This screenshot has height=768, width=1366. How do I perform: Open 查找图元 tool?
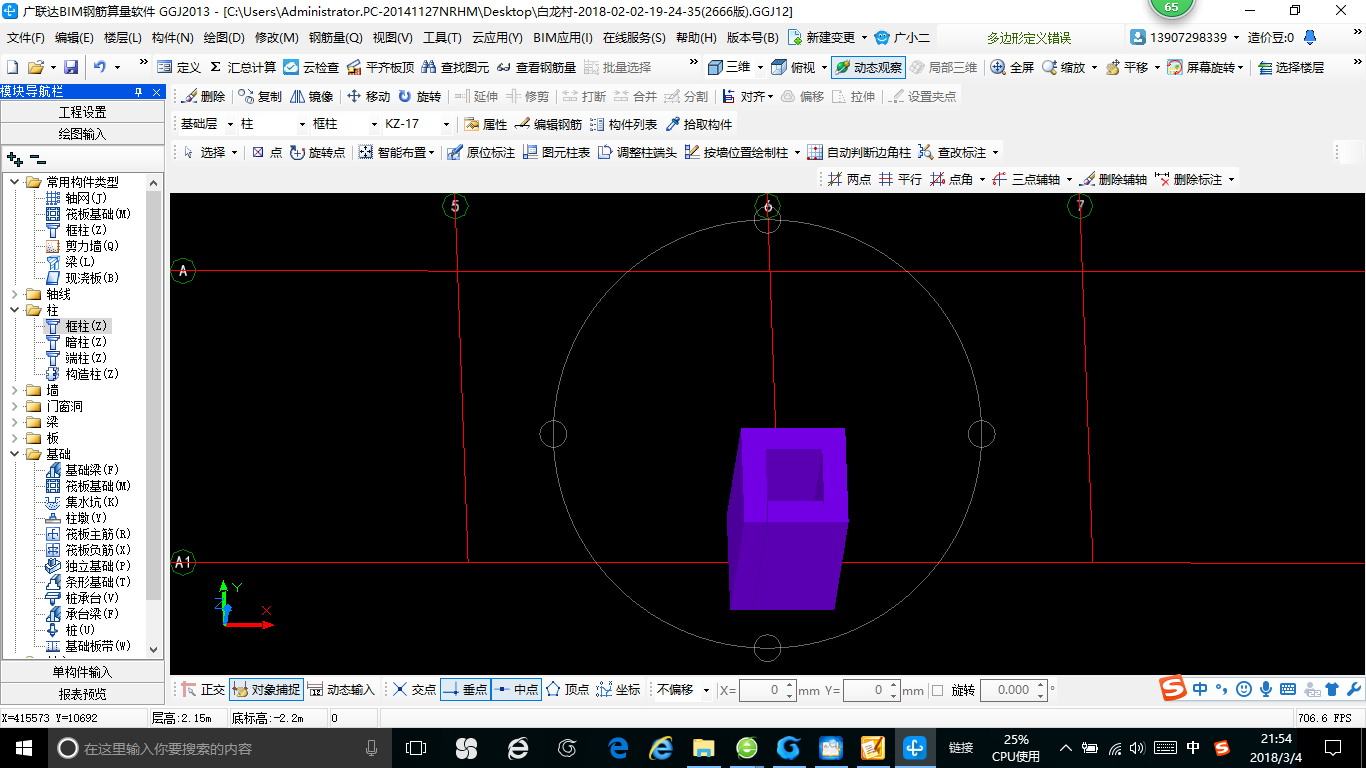[x=455, y=67]
